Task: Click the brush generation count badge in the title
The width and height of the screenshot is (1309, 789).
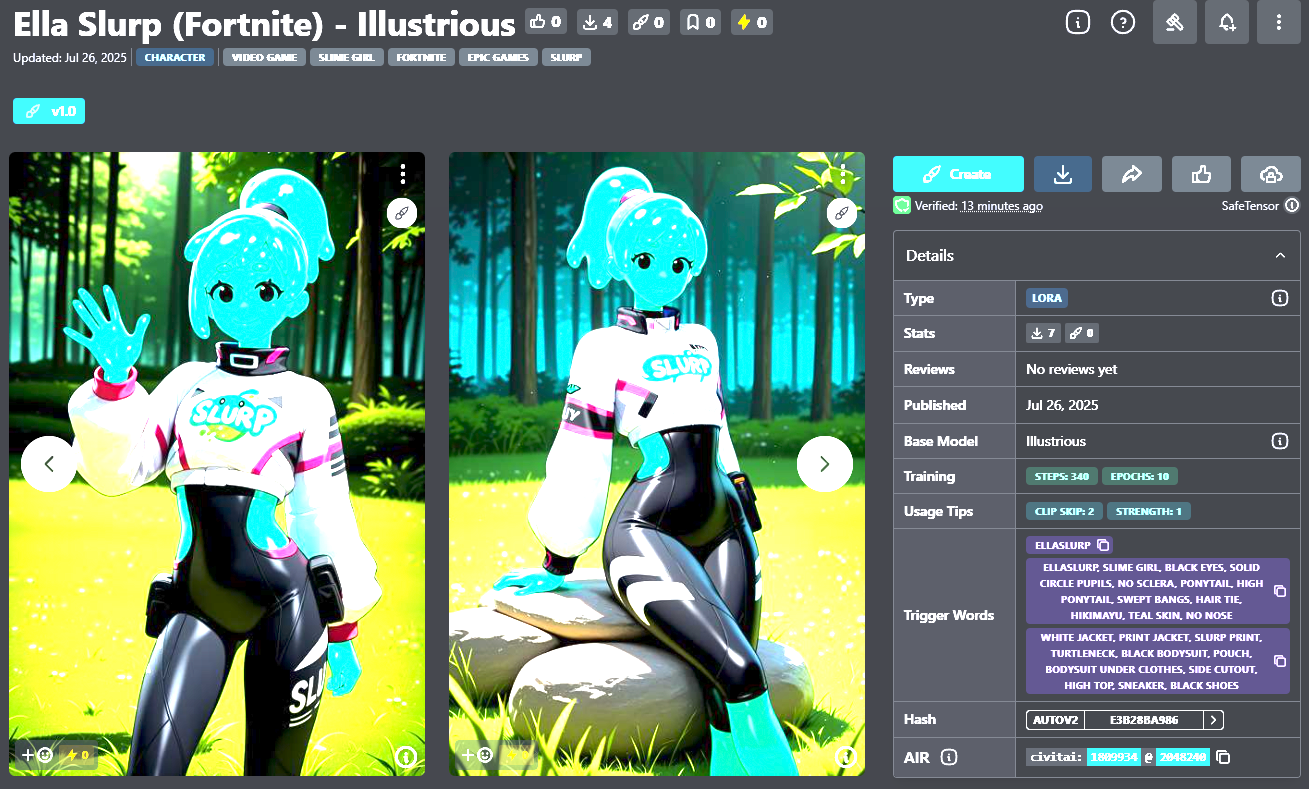Action: click(x=649, y=22)
